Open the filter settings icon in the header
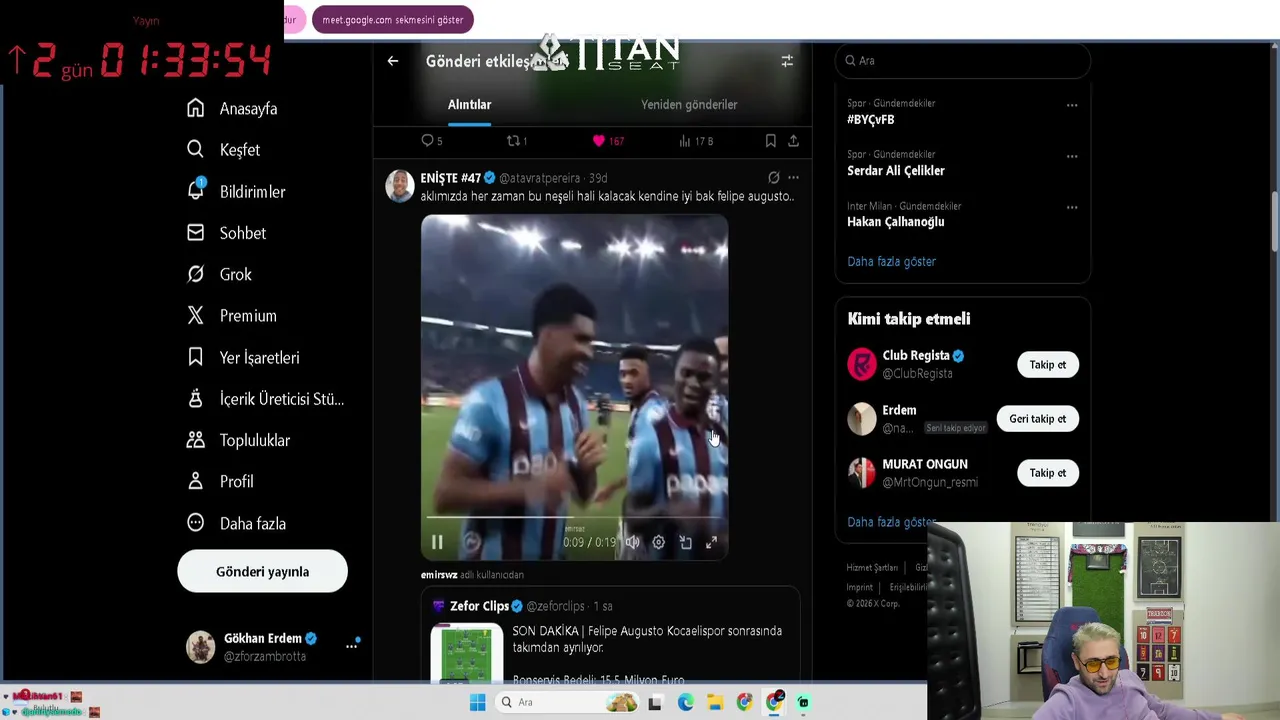Viewport: 1280px width, 720px height. click(x=787, y=61)
